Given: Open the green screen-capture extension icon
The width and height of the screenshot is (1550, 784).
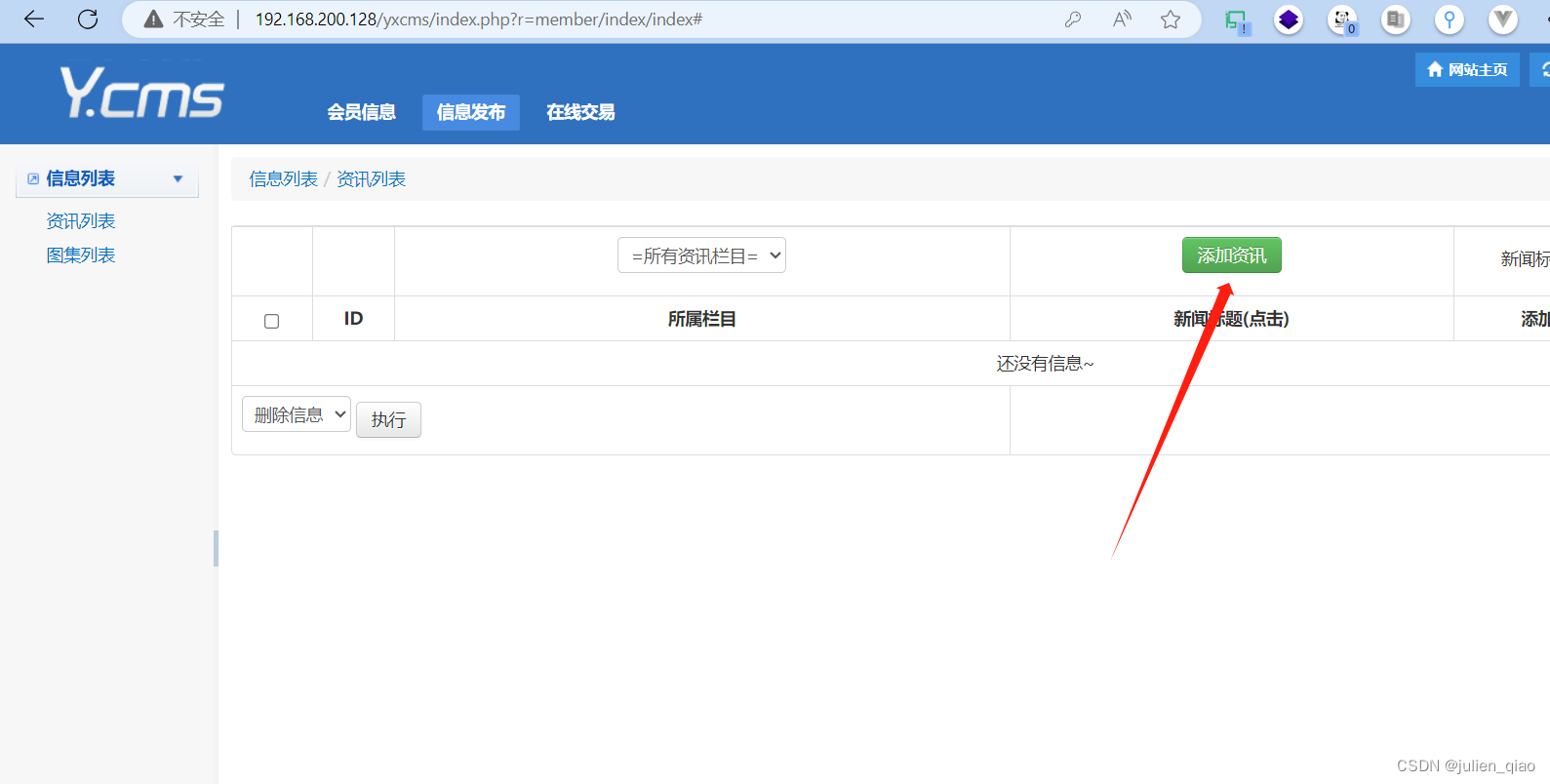Looking at the screenshot, I should pos(1237,20).
